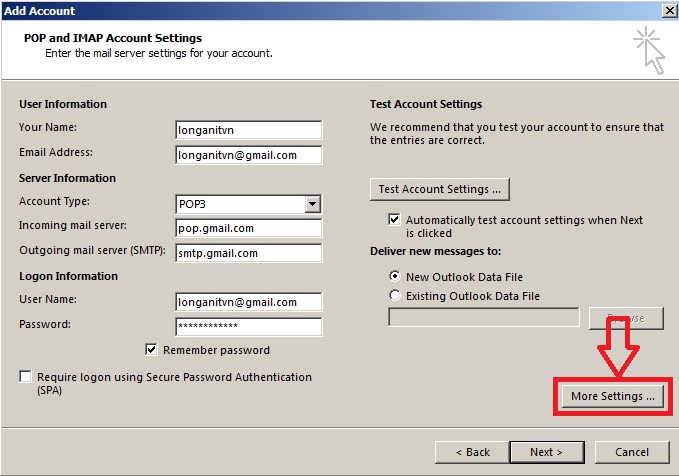This screenshot has height=476, width=679.
Task: Click the 'POP and IMAP Account Settings' title
Action: (x=113, y=38)
